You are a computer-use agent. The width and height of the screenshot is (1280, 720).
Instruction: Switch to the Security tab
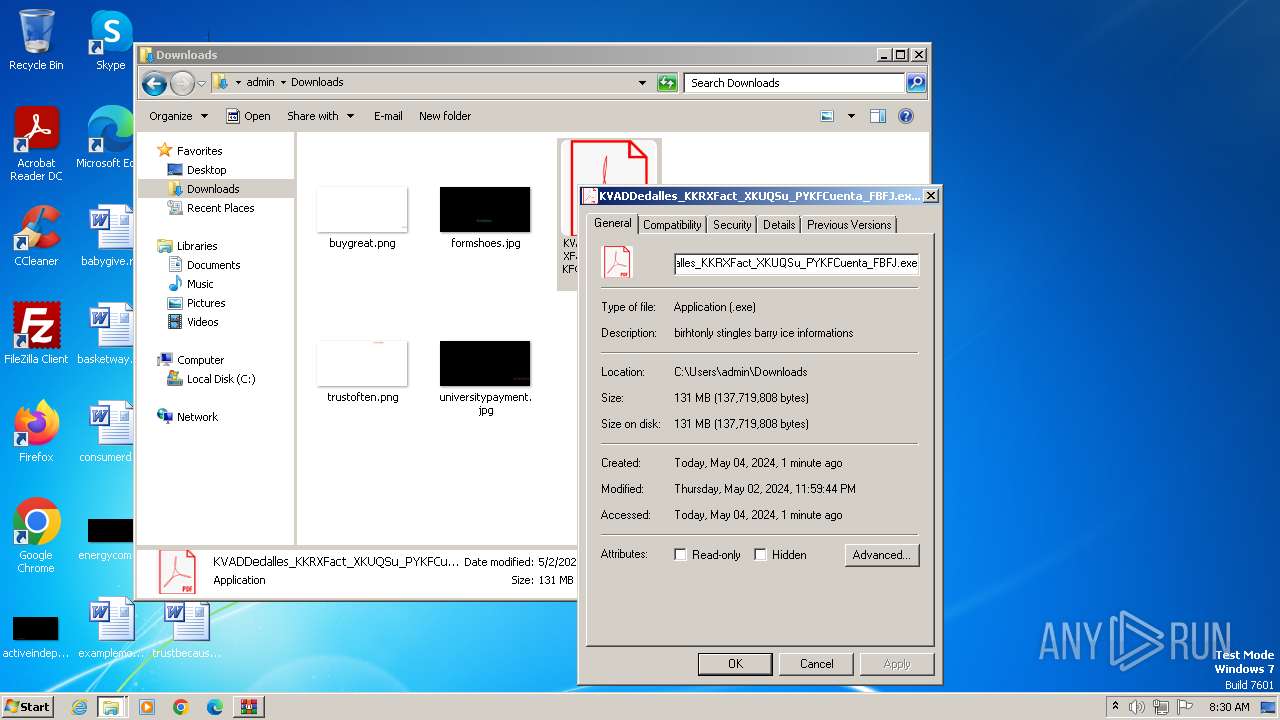click(x=732, y=225)
